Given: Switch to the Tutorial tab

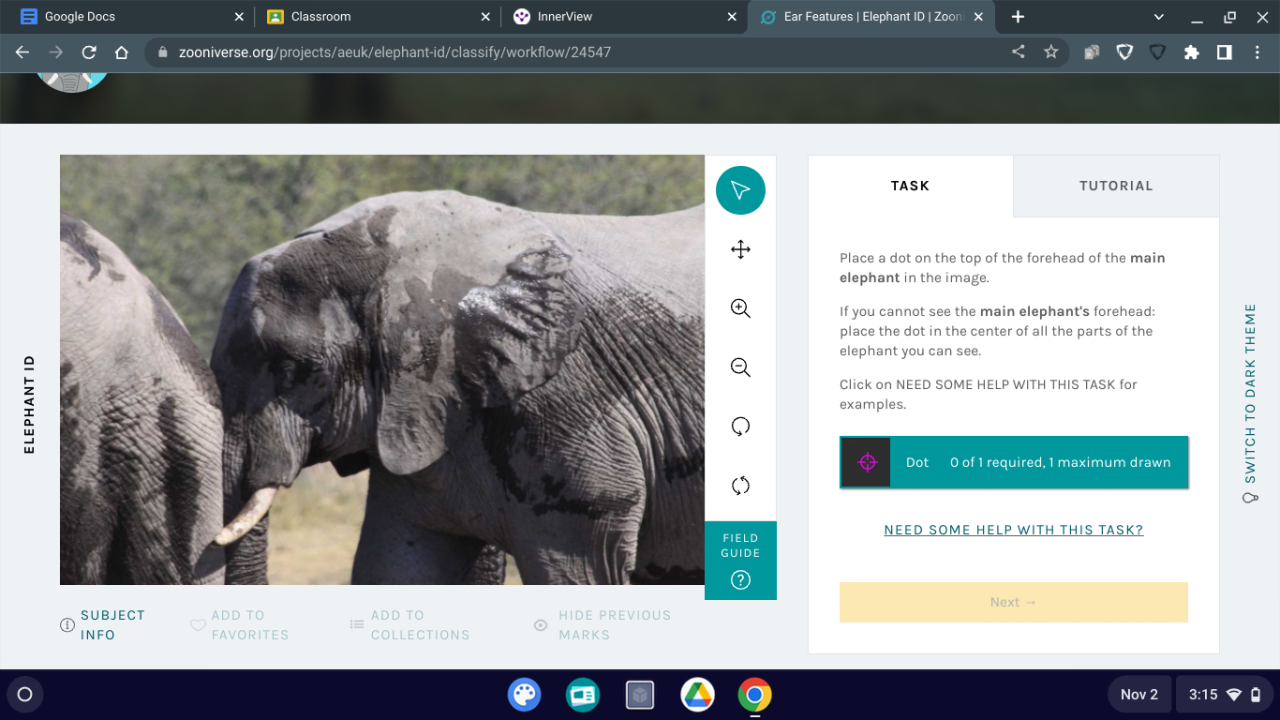Looking at the screenshot, I should (1115, 186).
